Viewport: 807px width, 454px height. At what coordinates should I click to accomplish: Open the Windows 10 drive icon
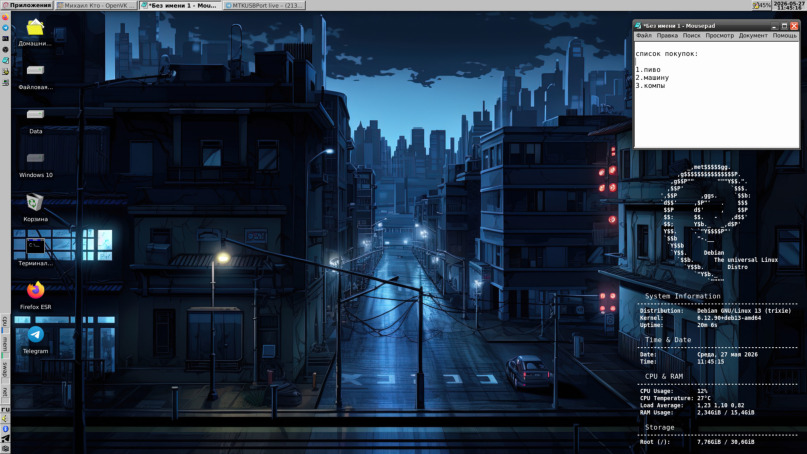(x=35, y=164)
